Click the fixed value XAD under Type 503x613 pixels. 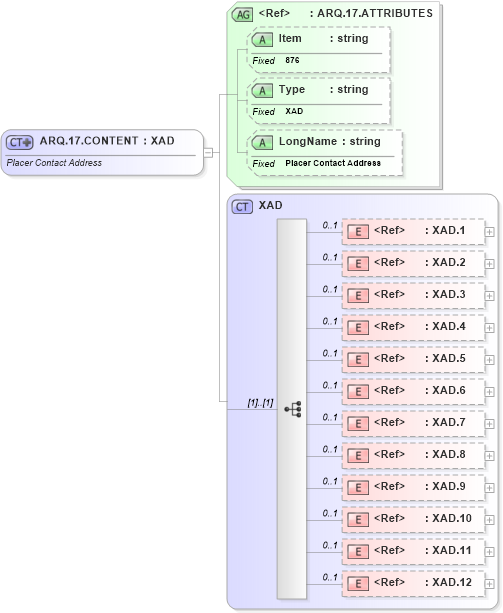tap(294, 111)
